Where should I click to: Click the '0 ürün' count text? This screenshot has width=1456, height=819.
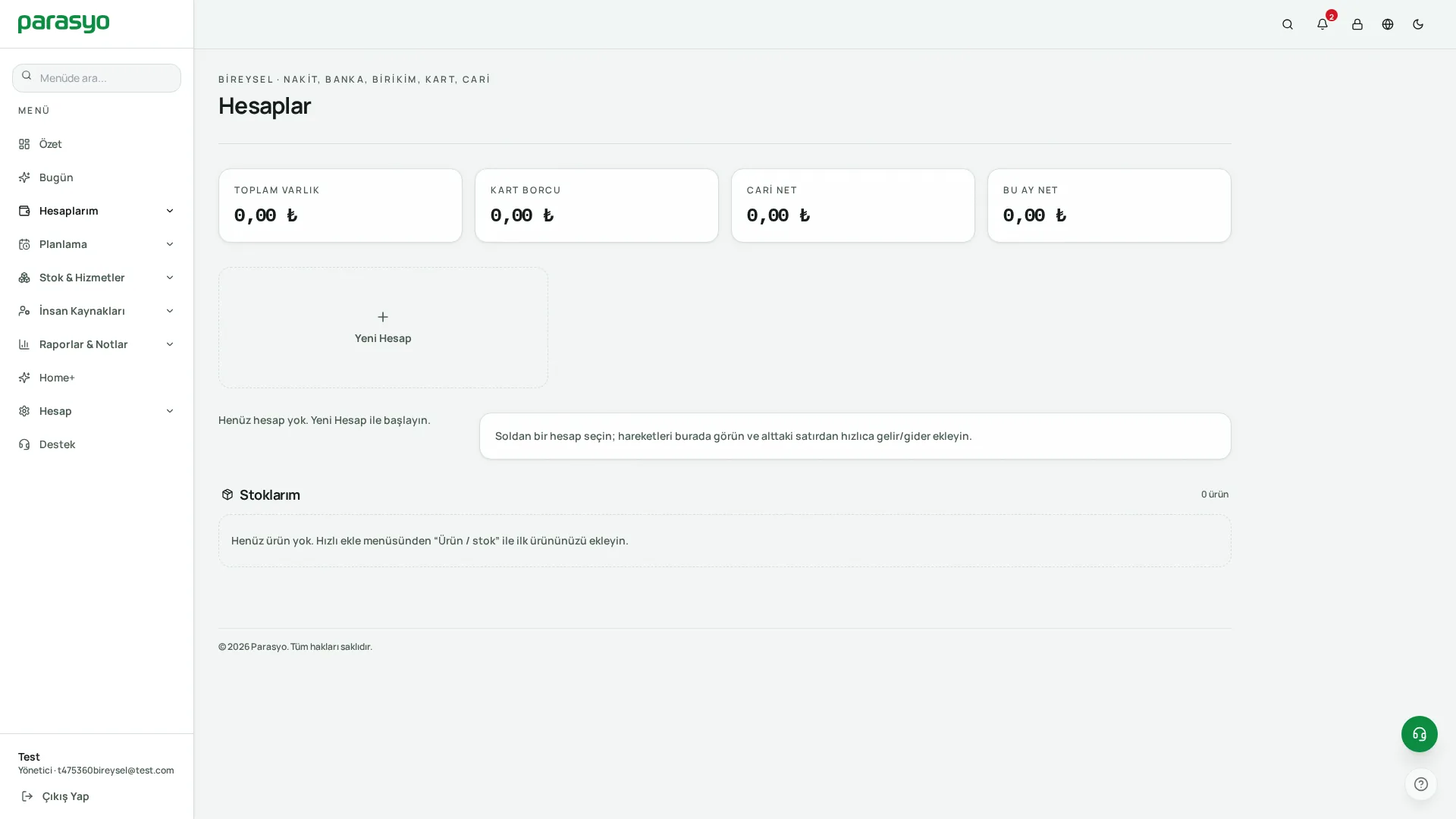1215,494
